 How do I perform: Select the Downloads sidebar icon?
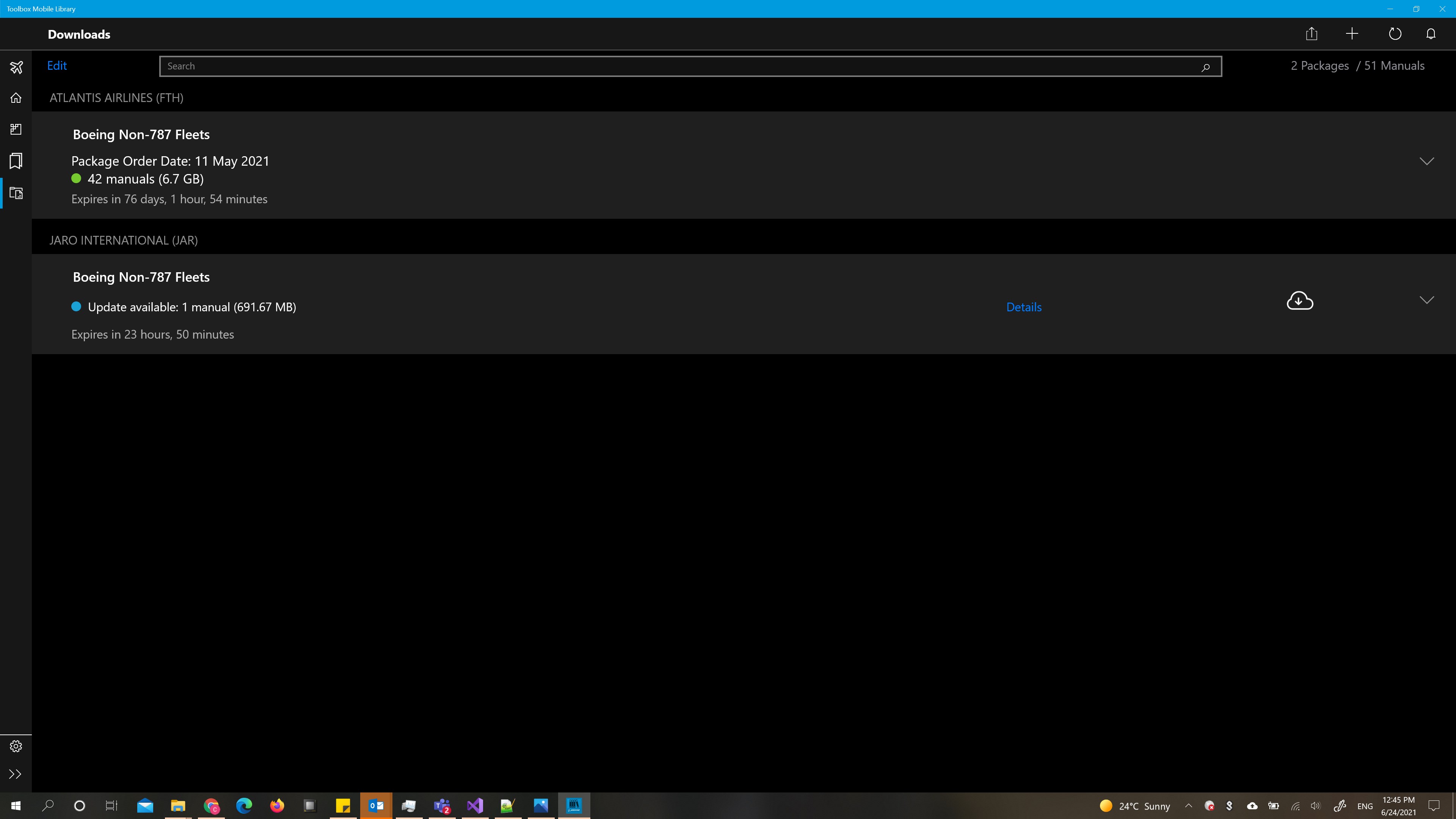coord(16,193)
